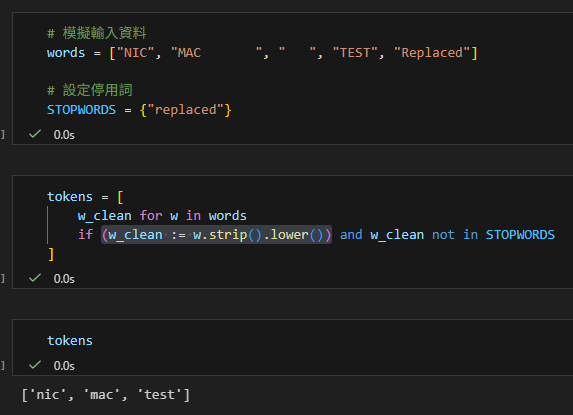Click the 'if' keyword in the comprehension
This screenshot has width=573, height=415.
(x=86, y=235)
